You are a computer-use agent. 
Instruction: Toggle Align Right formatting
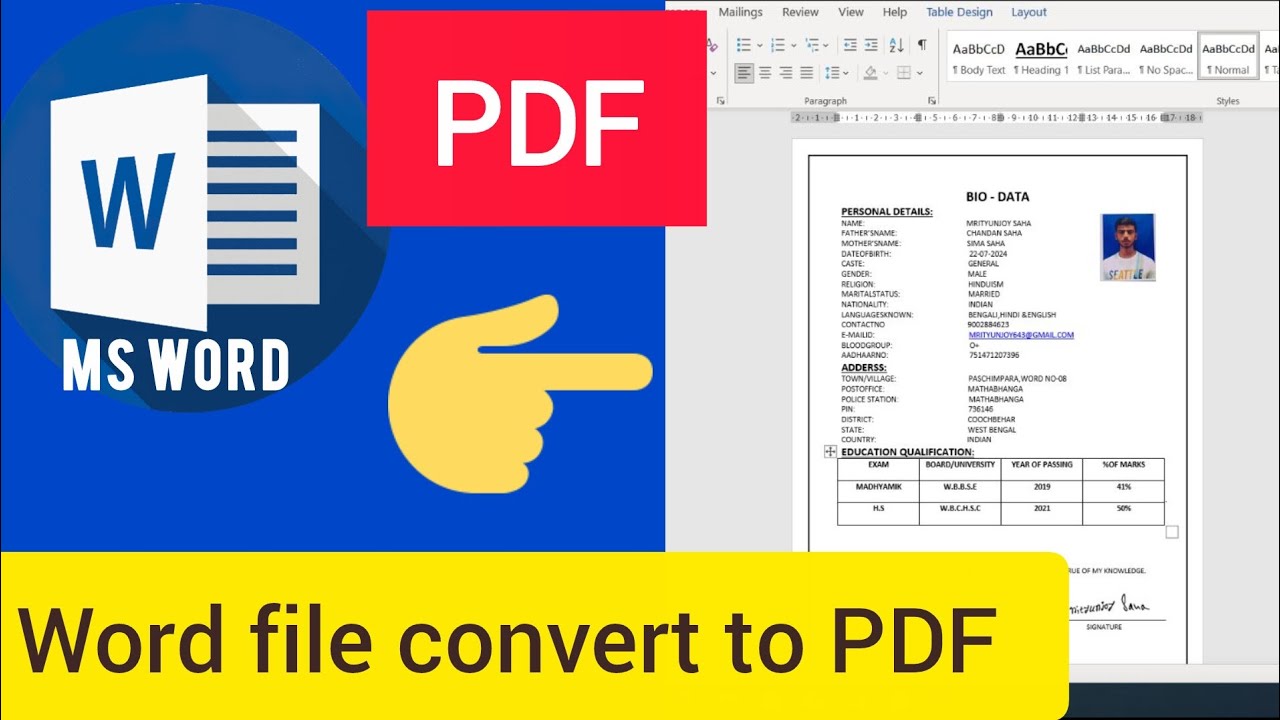(786, 72)
